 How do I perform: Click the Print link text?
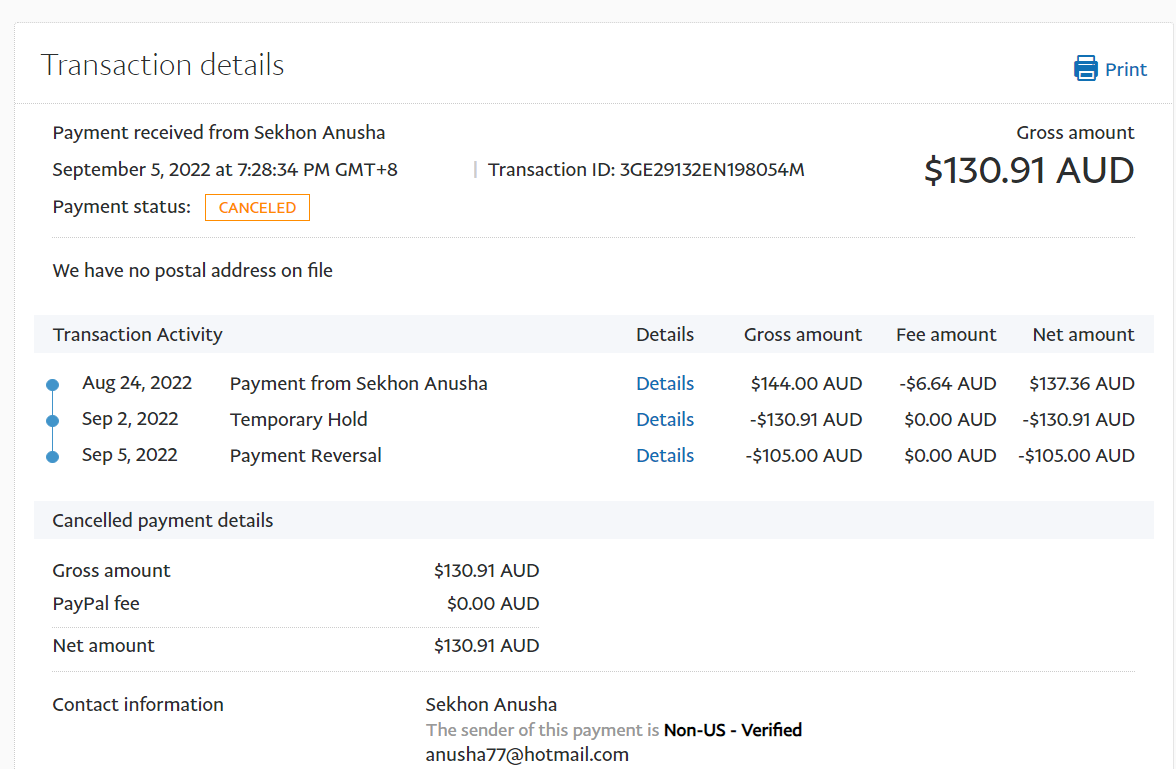(1125, 70)
